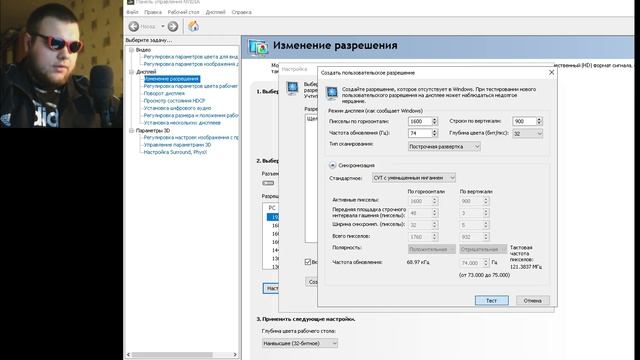Open the Тип сканирования dropdown

point(444,147)
